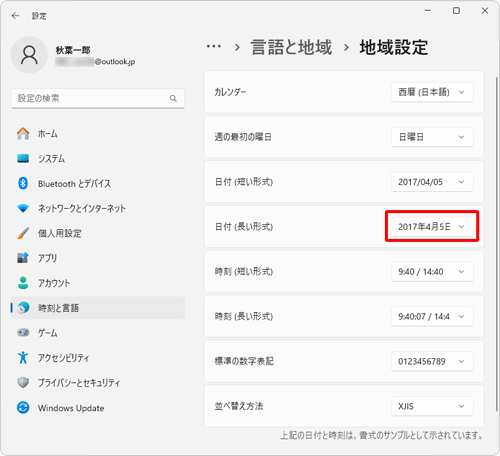Click the アプリ icon
Screen dimensions: 500x456
click(23, 258)
